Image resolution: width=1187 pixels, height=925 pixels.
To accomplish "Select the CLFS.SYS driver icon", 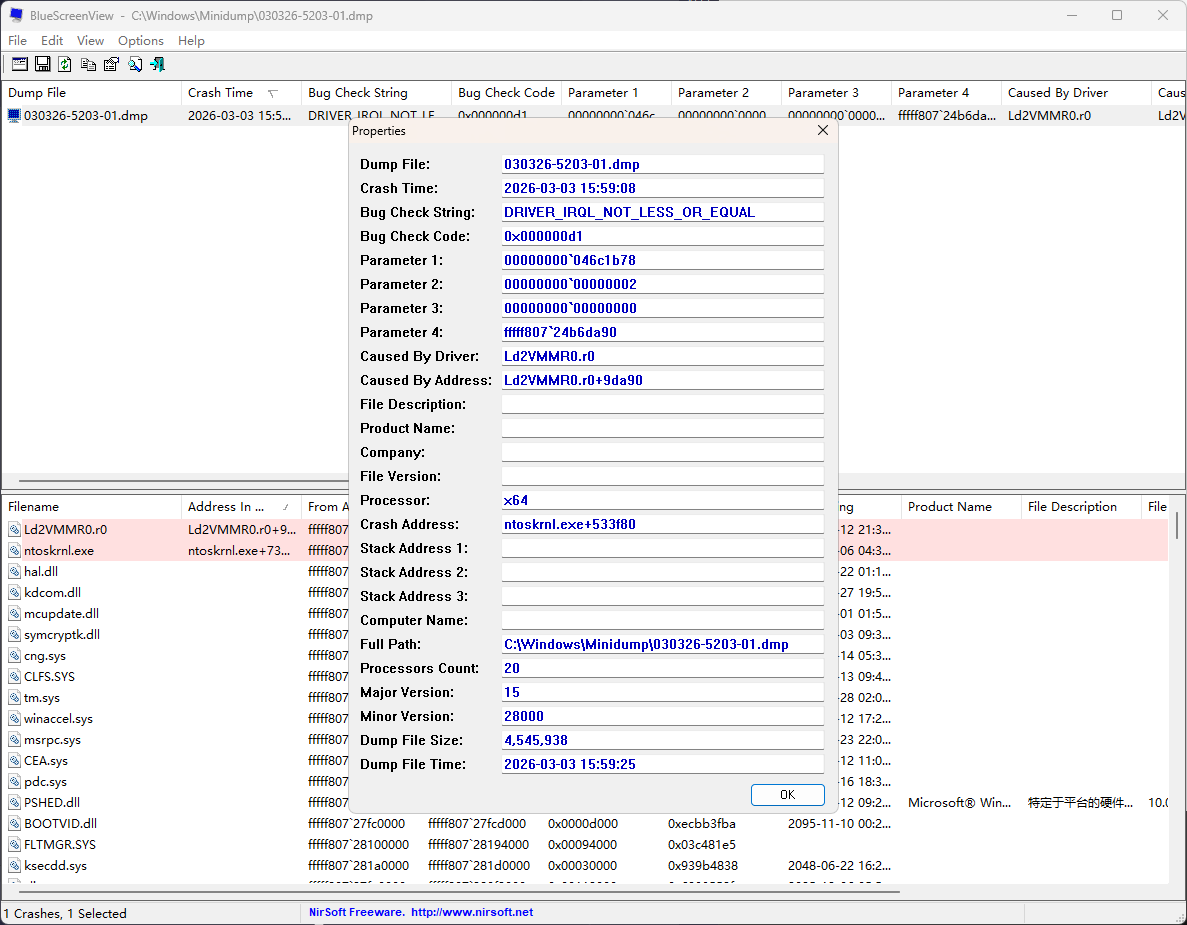I will point(14,677).
